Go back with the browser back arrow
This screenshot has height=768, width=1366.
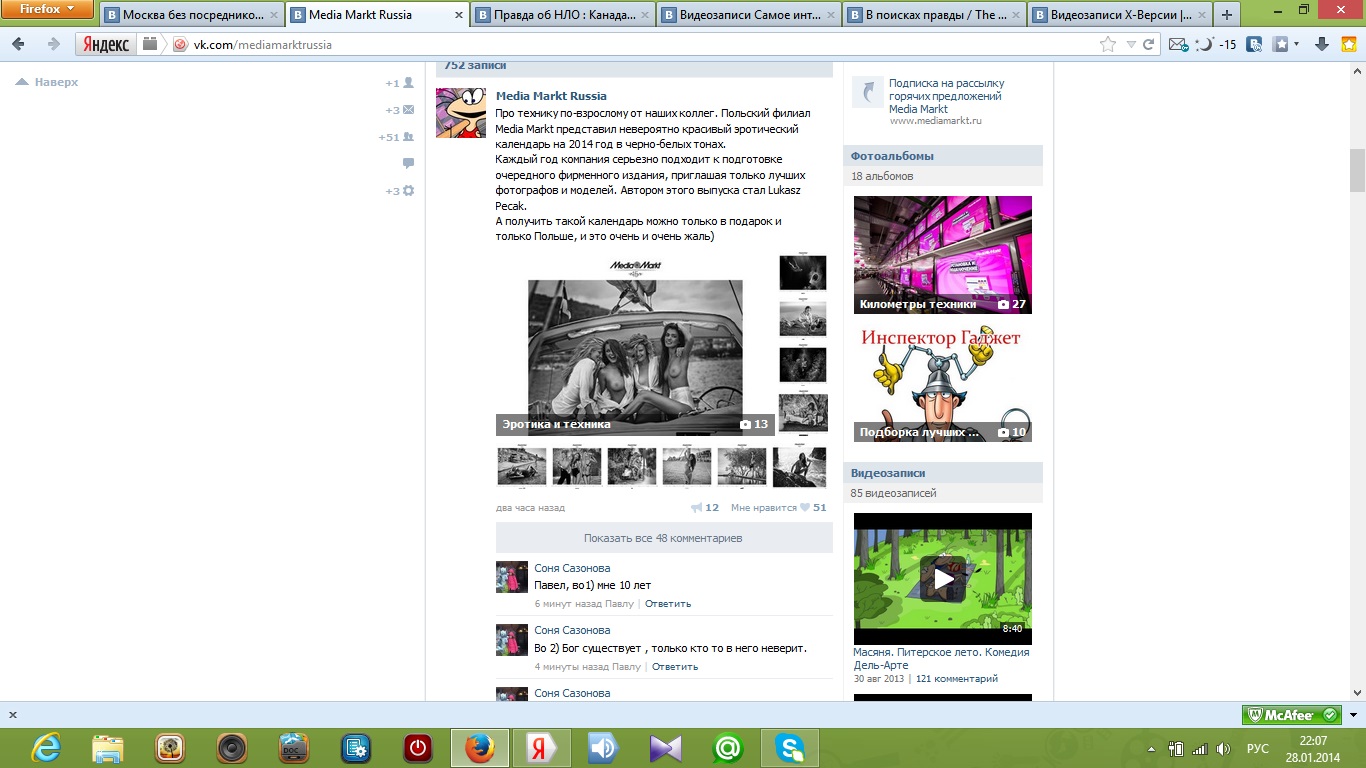(x=19, y=44)
